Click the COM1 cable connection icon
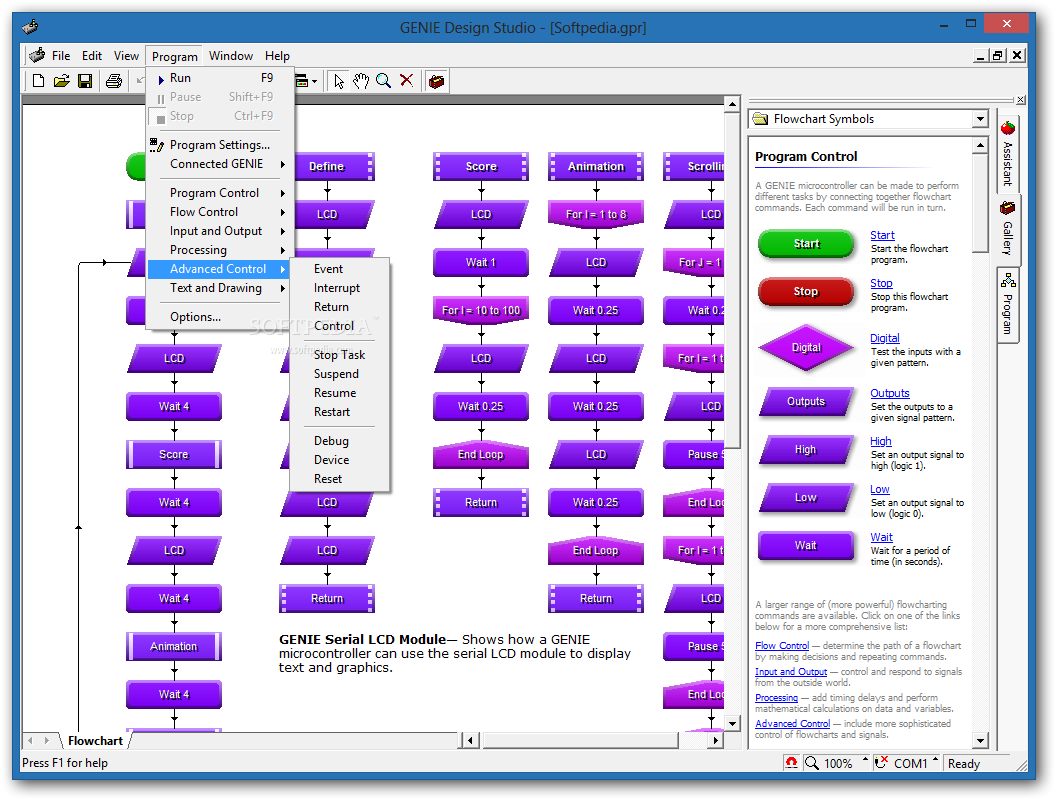 (x=881, y=762)
